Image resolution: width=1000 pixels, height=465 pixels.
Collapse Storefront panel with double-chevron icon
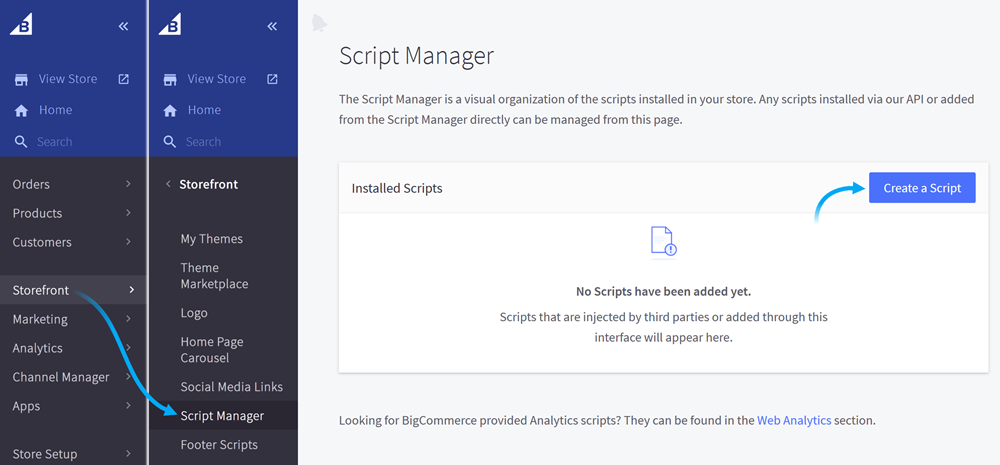click(272, 26)
